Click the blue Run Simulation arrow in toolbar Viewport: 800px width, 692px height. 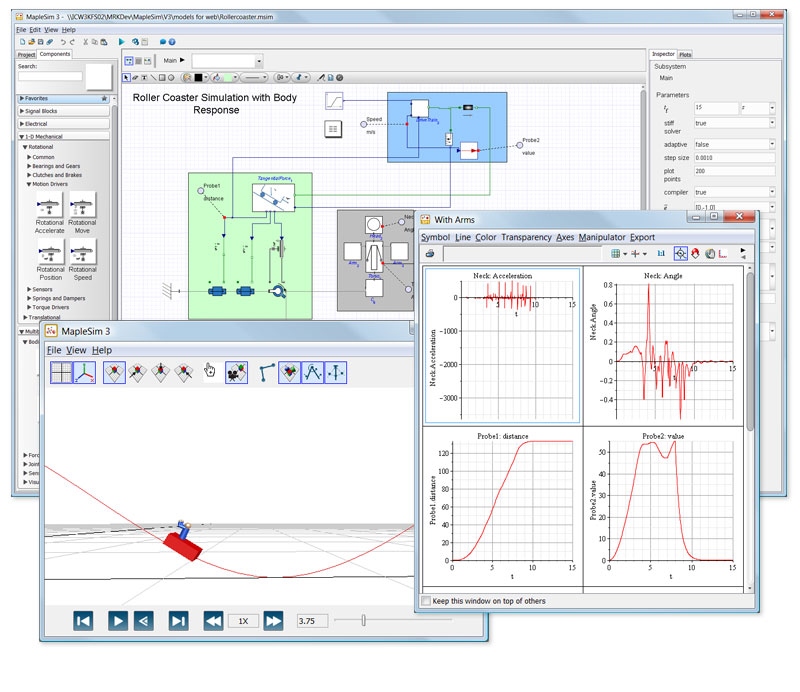tap(121, 42)
